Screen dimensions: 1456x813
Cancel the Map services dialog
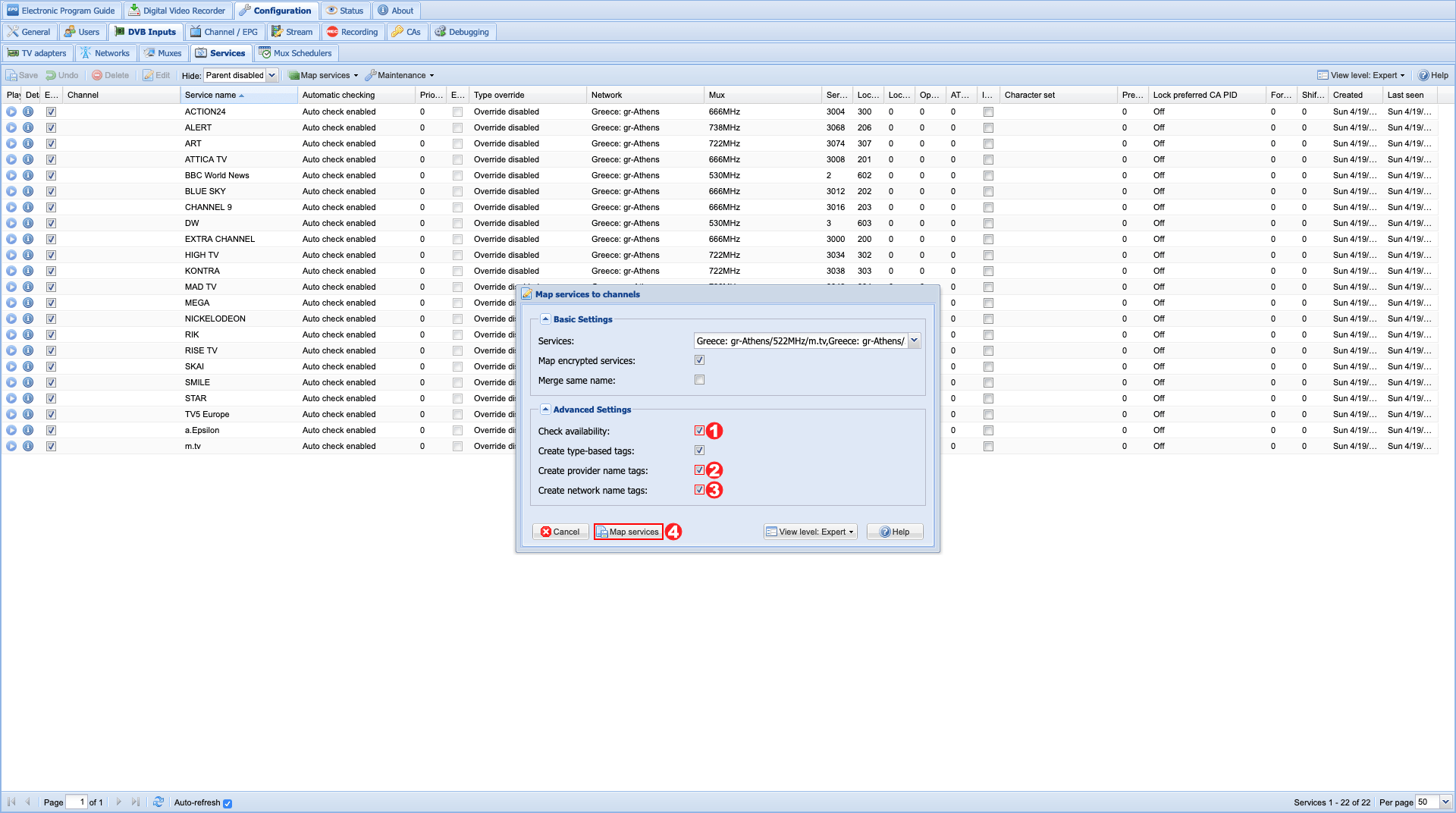point(560,532)
